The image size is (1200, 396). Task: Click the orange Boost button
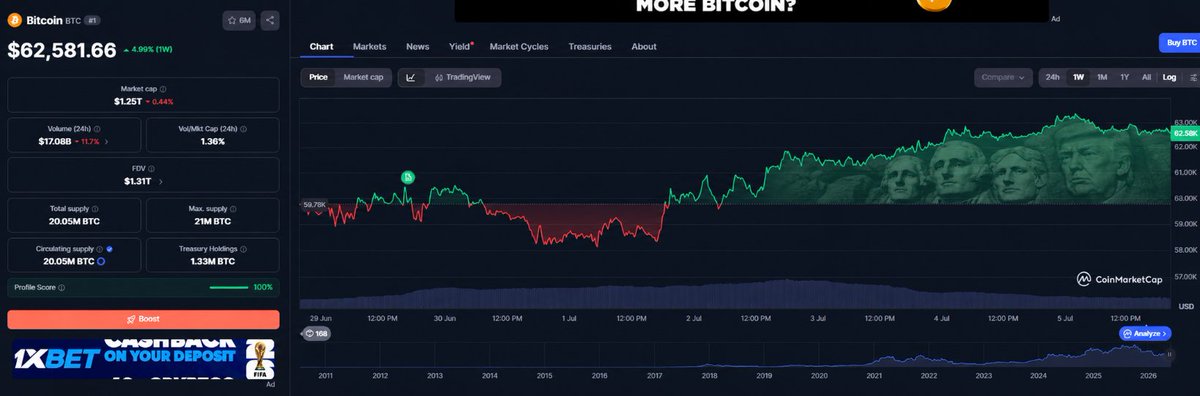[143, 319]
